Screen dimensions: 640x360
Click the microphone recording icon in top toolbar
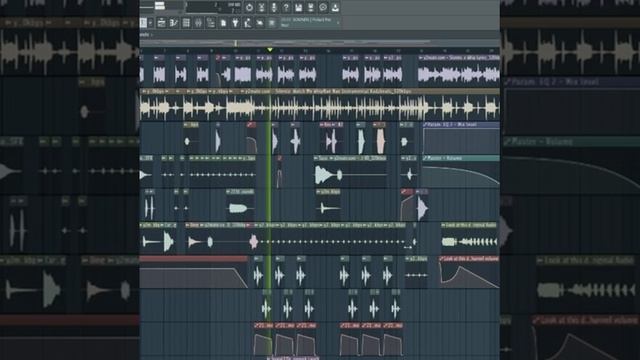pos(273,7)
